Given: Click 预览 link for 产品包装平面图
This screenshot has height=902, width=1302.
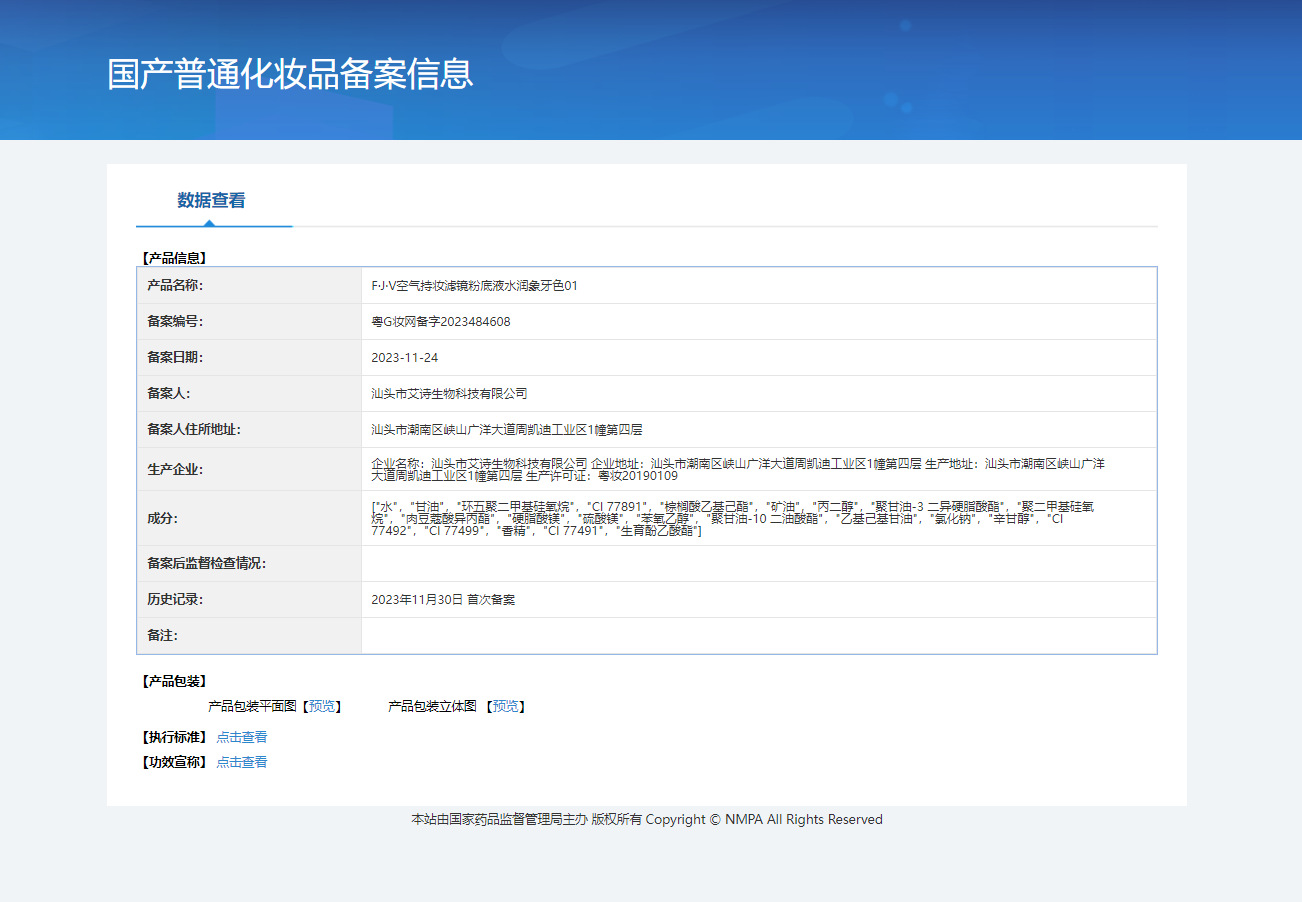Looking at the screenshot, I should pos(322,706).
